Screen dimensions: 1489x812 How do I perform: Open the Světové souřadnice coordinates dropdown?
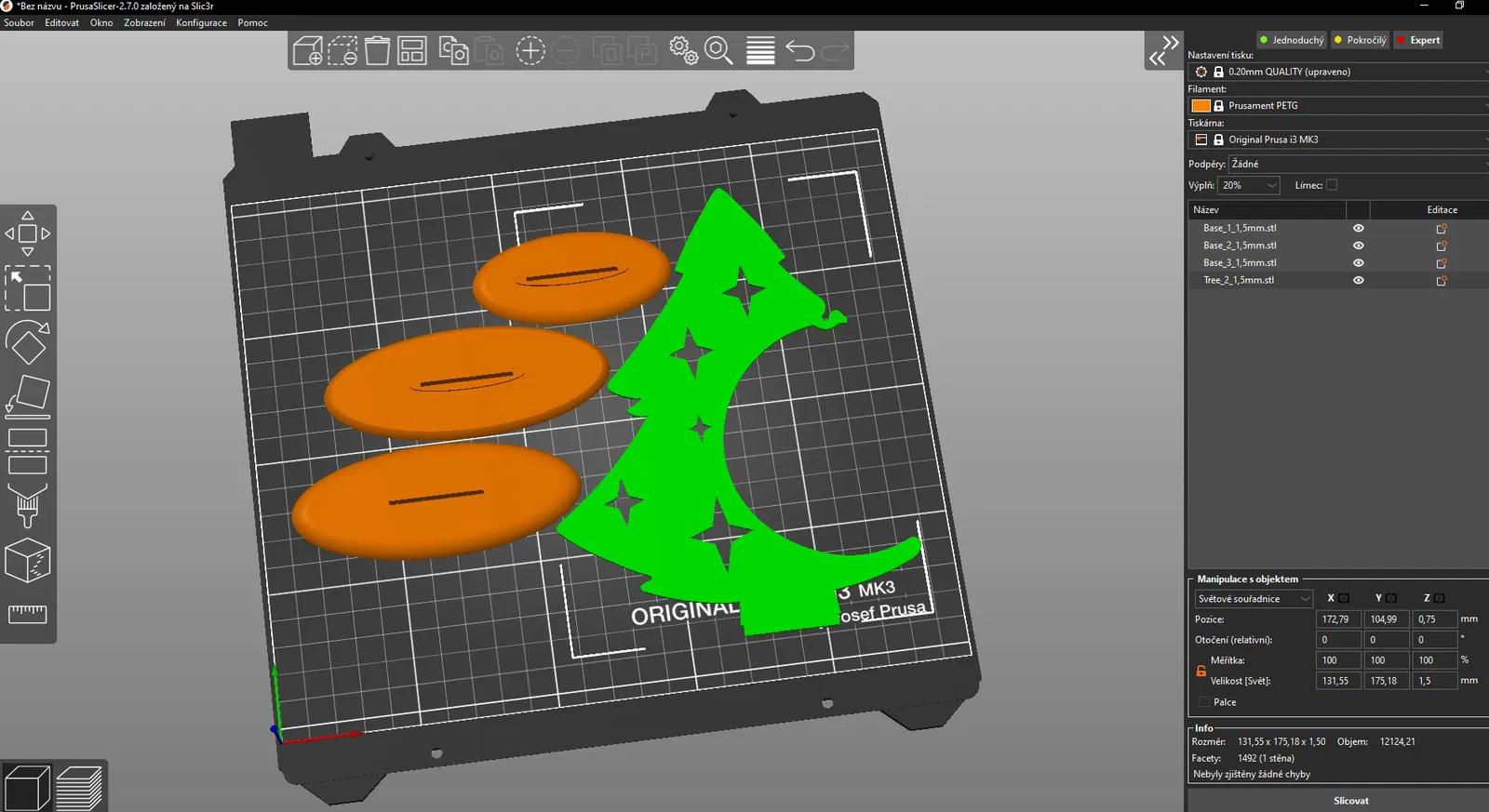click(x=1254, y=599)
